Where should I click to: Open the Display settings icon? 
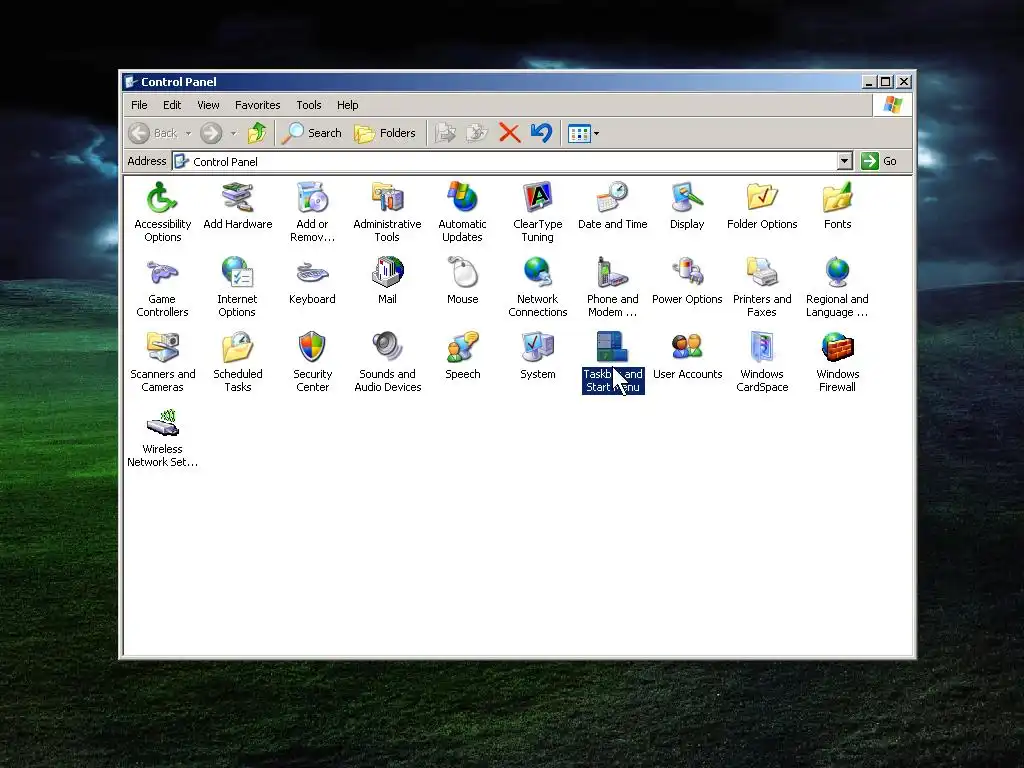pos(687,198)
